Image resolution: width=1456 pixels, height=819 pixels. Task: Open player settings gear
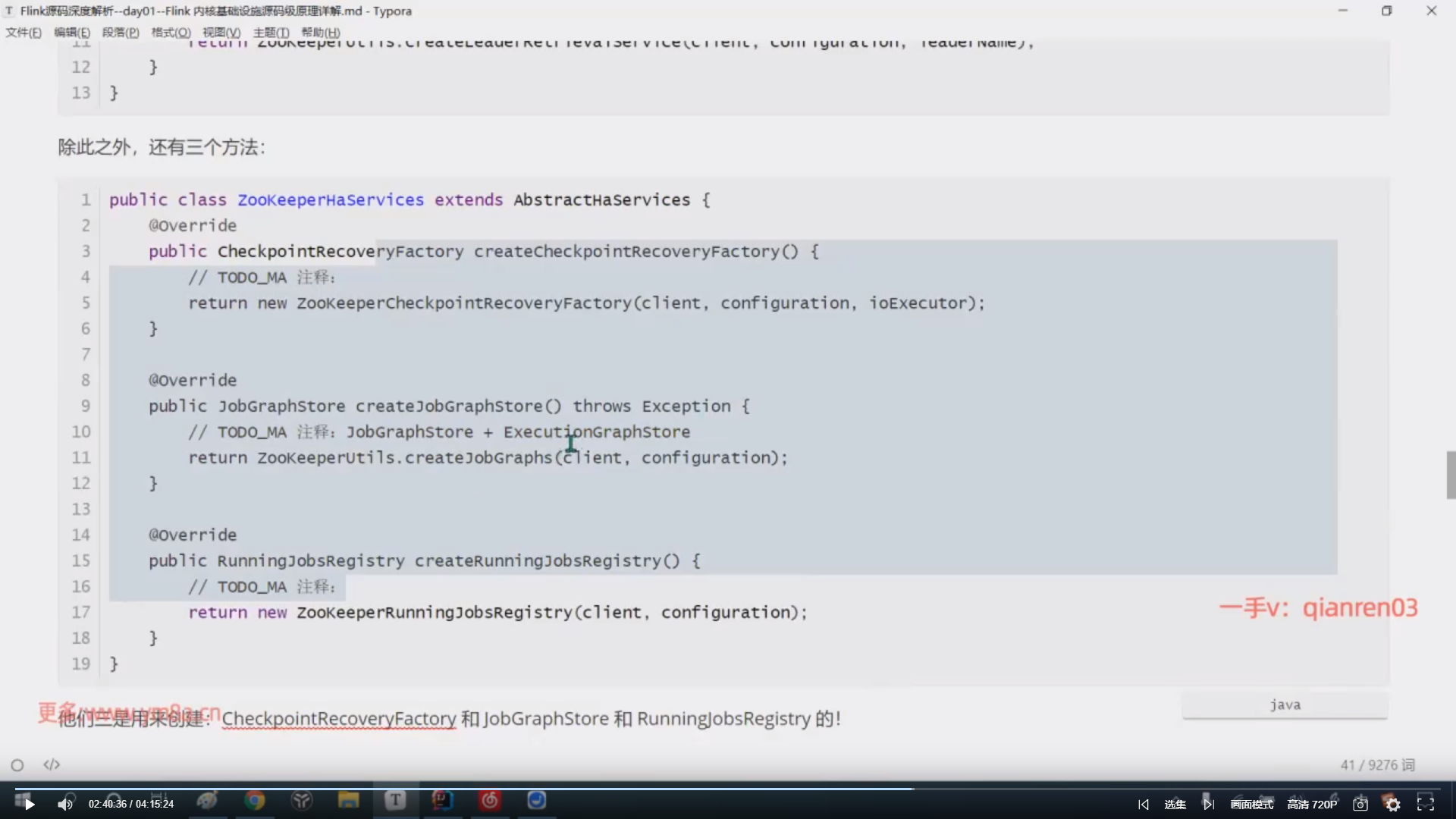click(x=1393, y=805)
